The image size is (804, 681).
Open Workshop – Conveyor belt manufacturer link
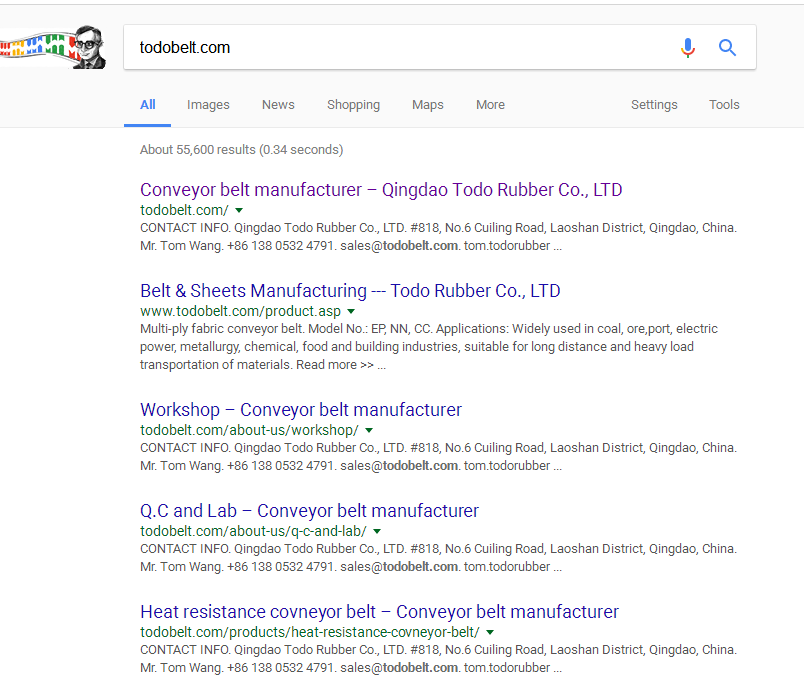[301, 410]
